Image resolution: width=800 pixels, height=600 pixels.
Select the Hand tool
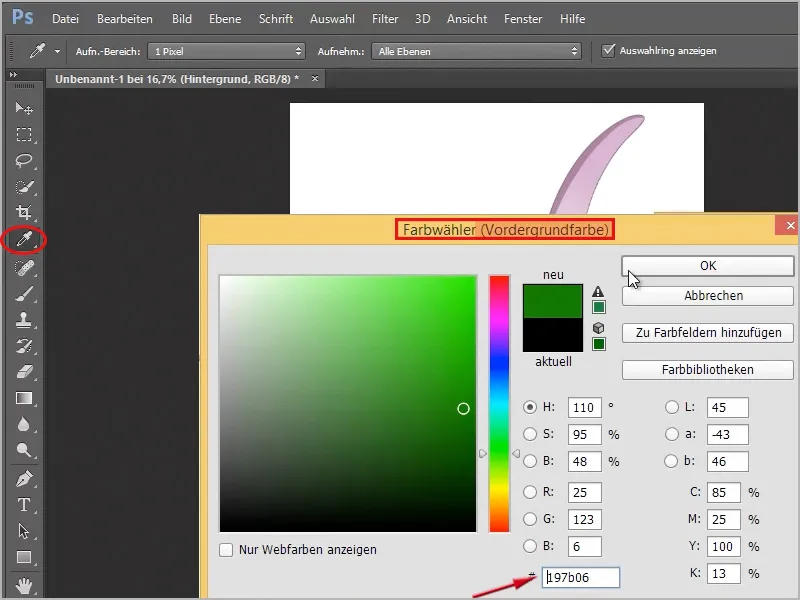tap(23, 585)
